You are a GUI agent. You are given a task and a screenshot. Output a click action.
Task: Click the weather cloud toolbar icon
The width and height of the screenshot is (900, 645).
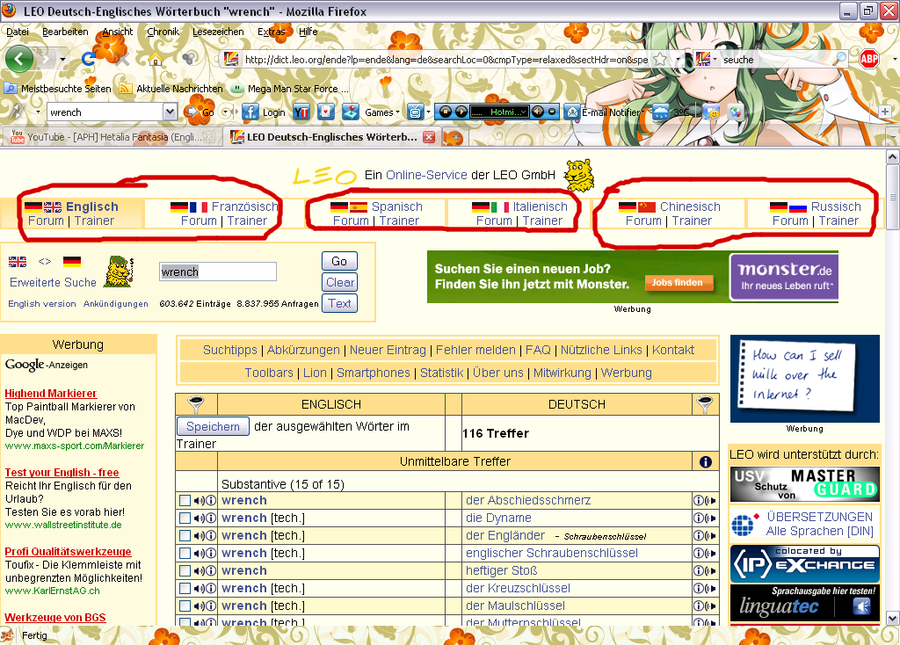tap(660, 112)
